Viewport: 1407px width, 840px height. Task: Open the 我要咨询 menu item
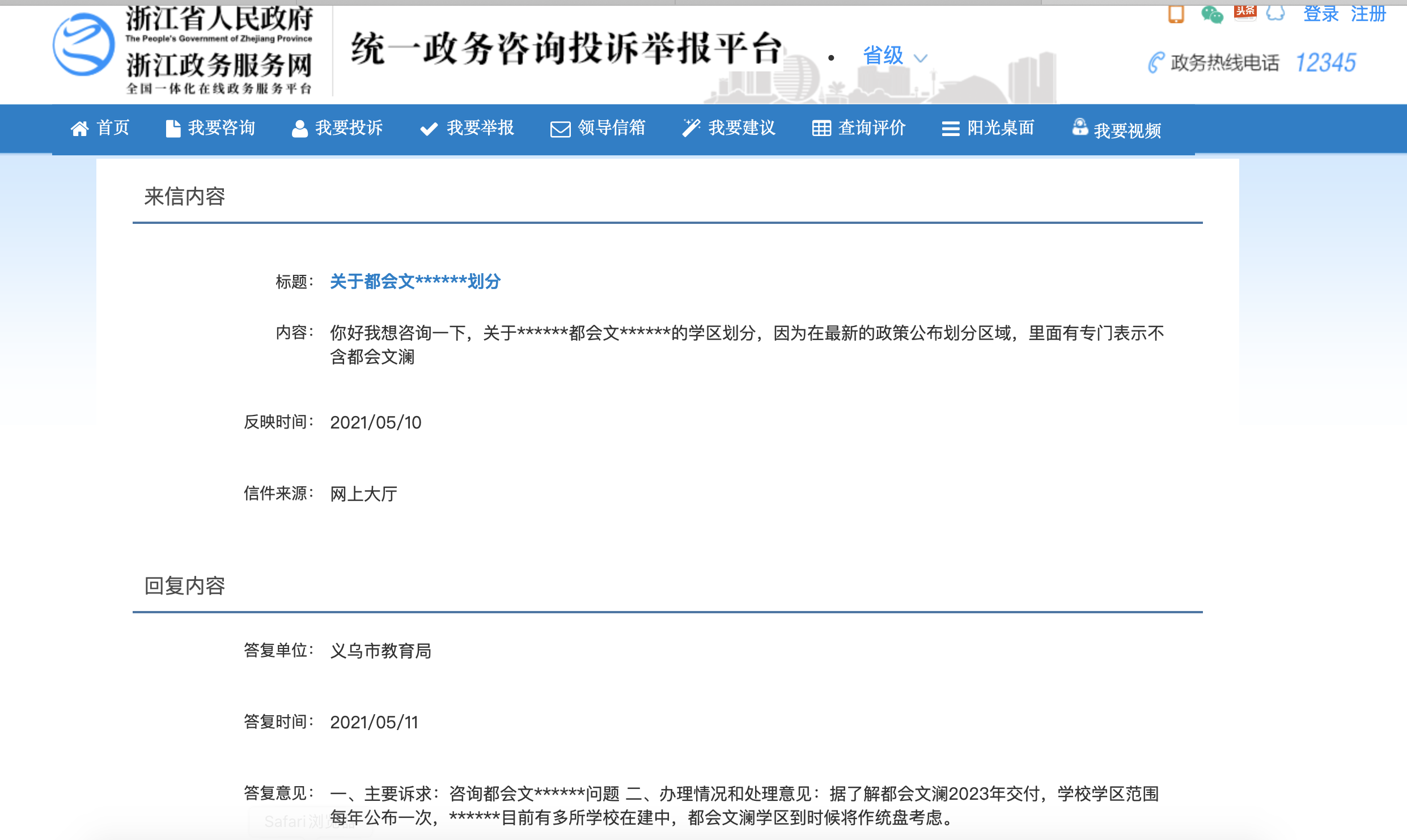coord(221,128)
